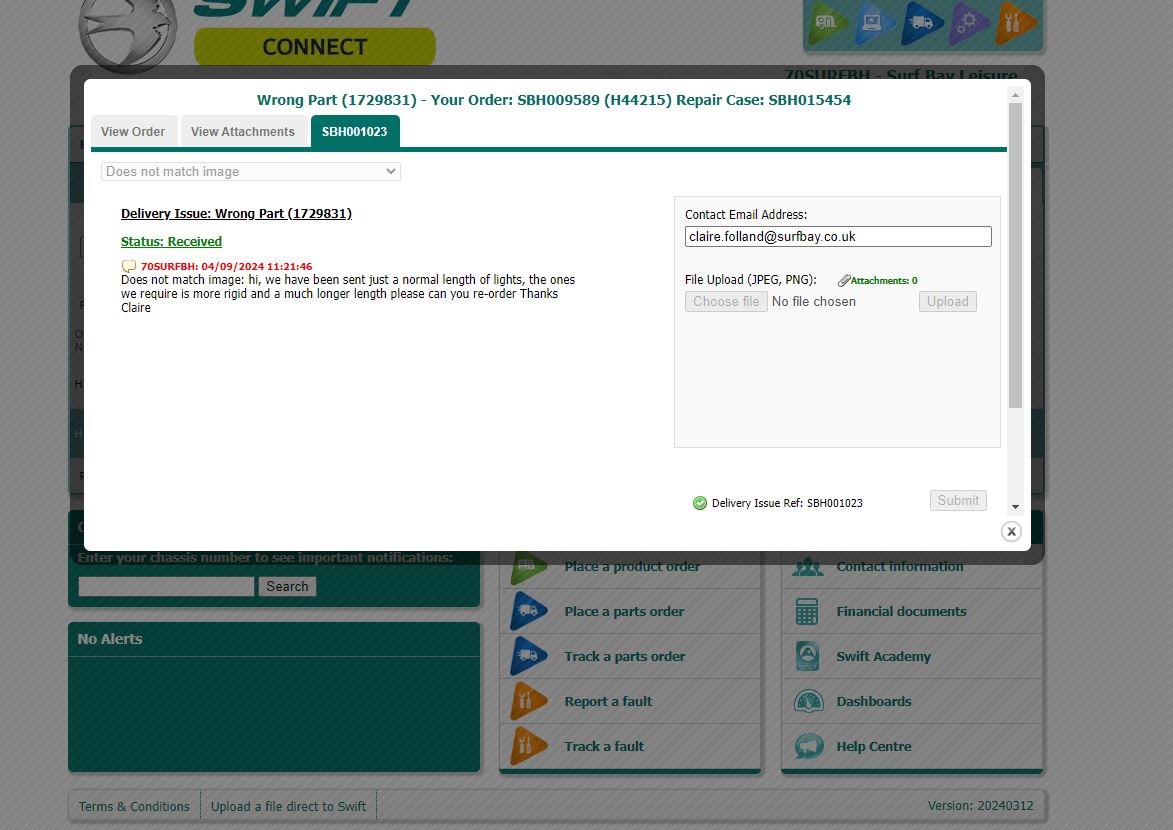Click the green caravan triangle icon in header
The image size is (1173, 830).
coord(829,22)
